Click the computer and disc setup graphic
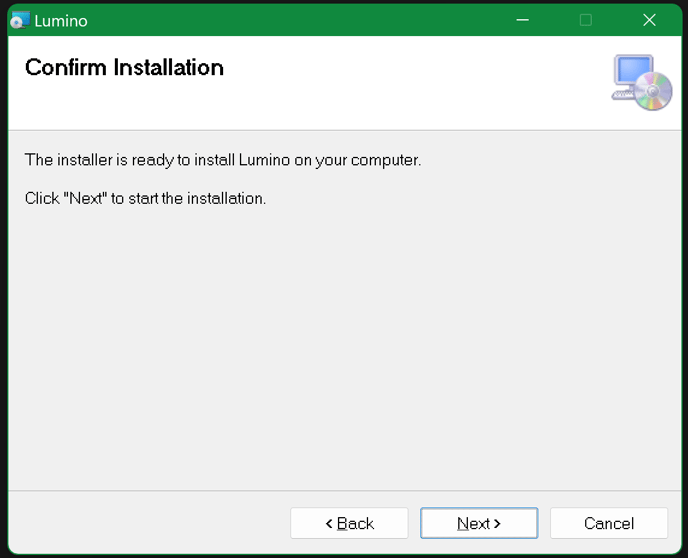688x558 pixels. [x=642, y=82]
